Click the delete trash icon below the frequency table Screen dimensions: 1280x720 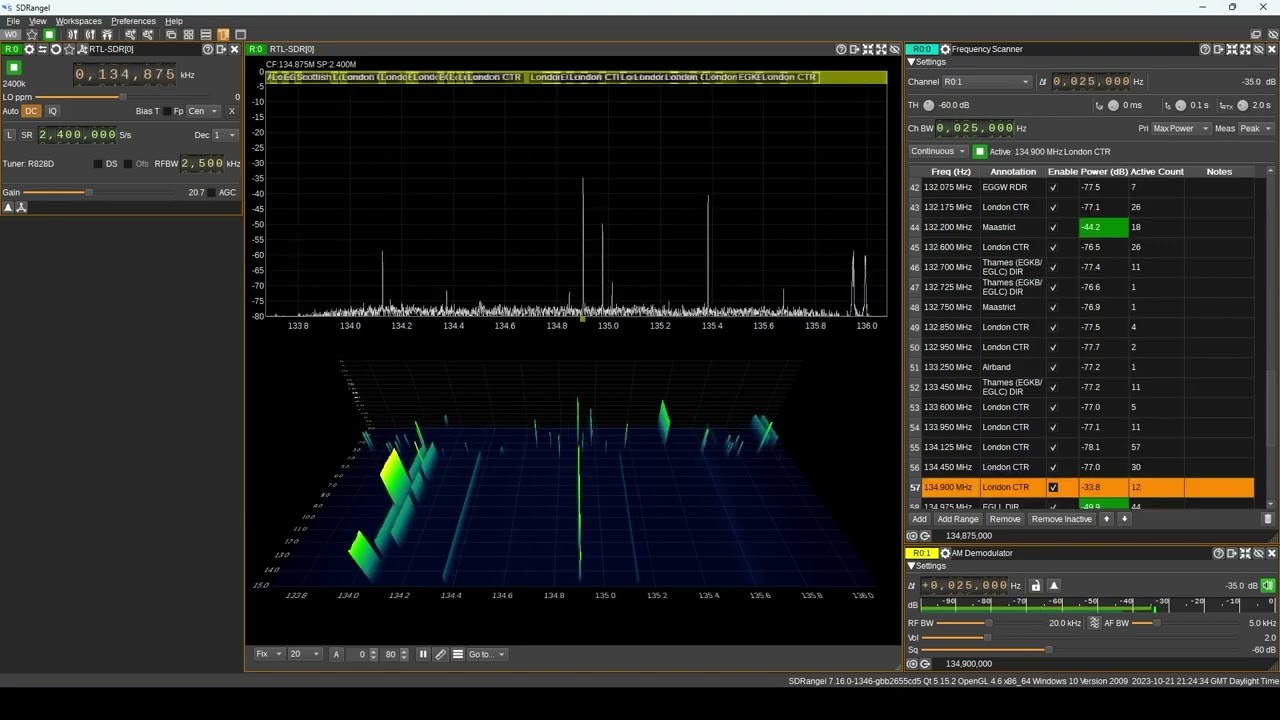pos(1268,519)
